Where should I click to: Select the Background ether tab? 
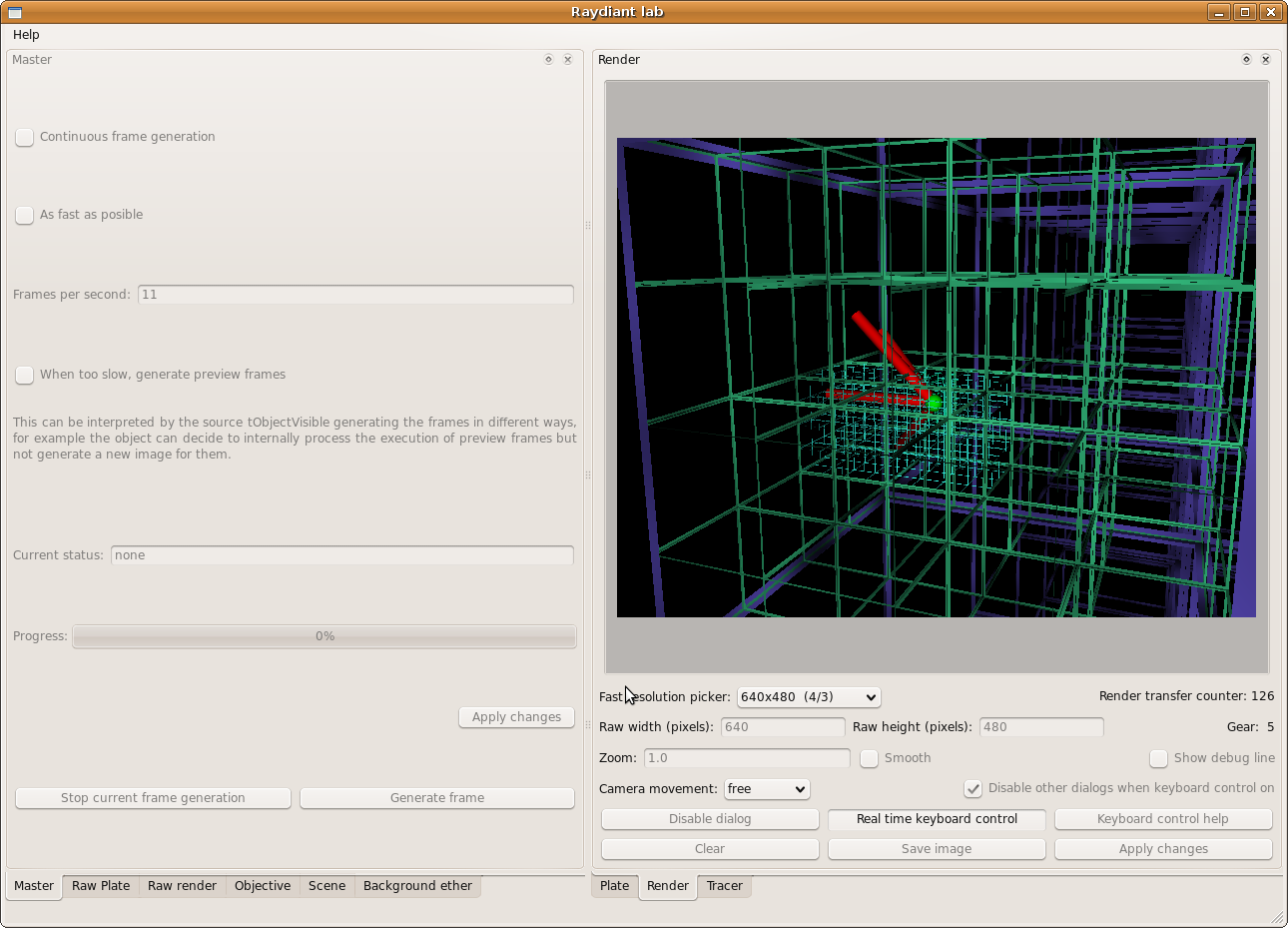click(x=417, y=886)
